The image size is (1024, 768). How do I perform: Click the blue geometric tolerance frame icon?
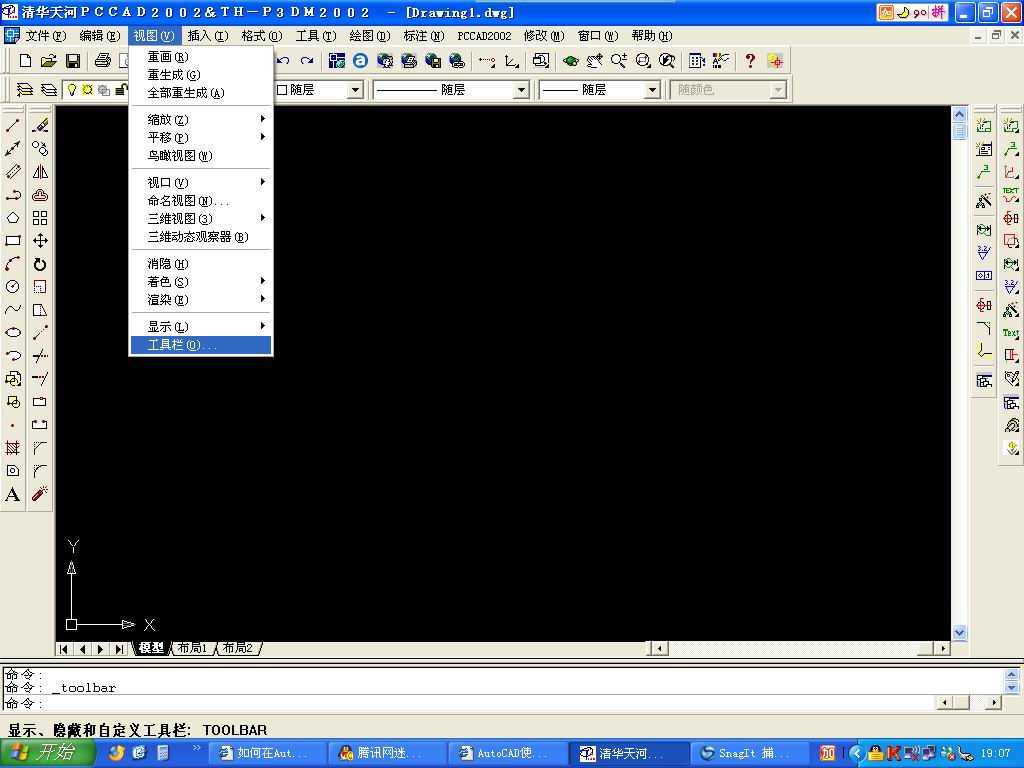pos(984,276)
